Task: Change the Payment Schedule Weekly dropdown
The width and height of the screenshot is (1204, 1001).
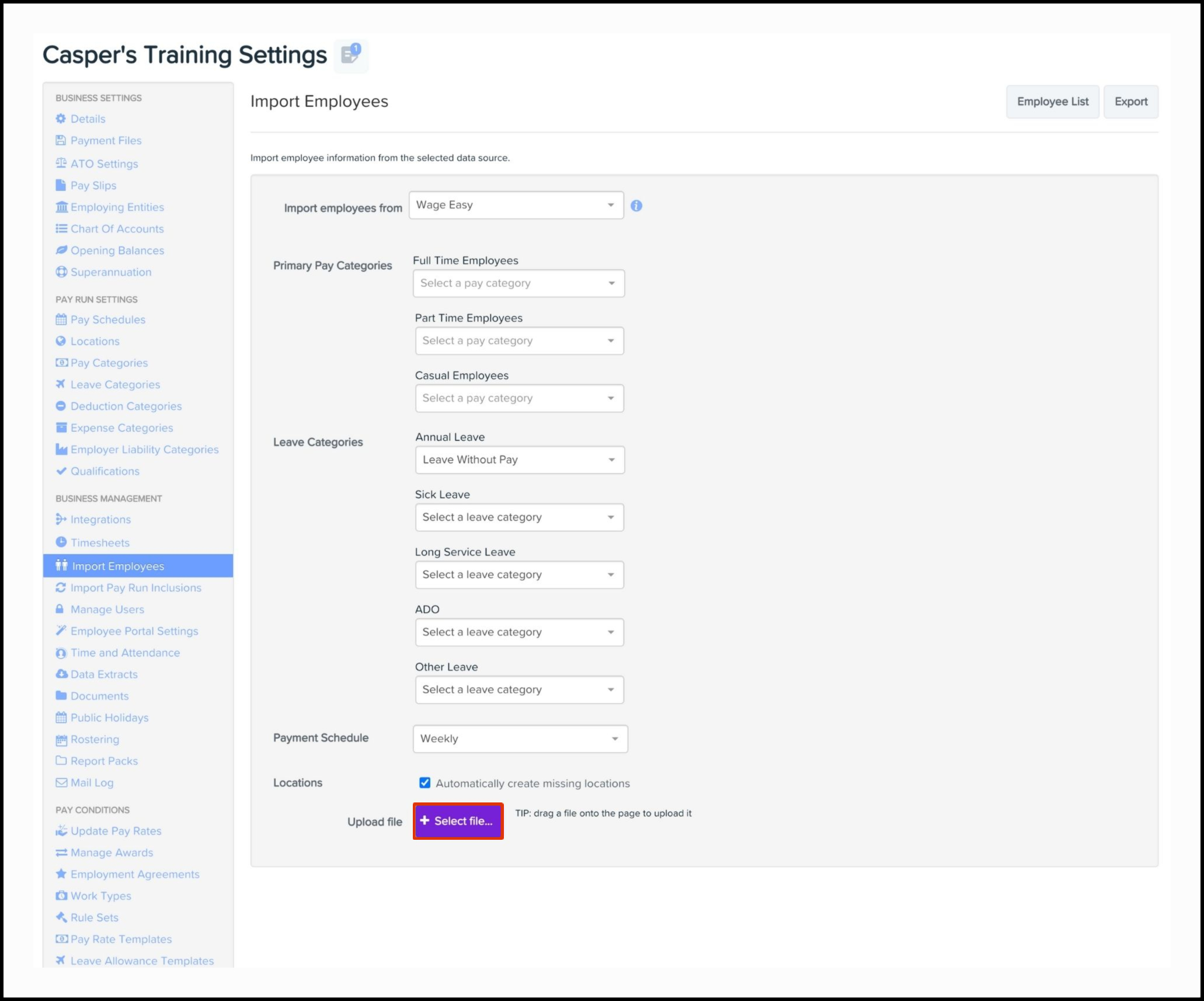Action: coord(520,739)
